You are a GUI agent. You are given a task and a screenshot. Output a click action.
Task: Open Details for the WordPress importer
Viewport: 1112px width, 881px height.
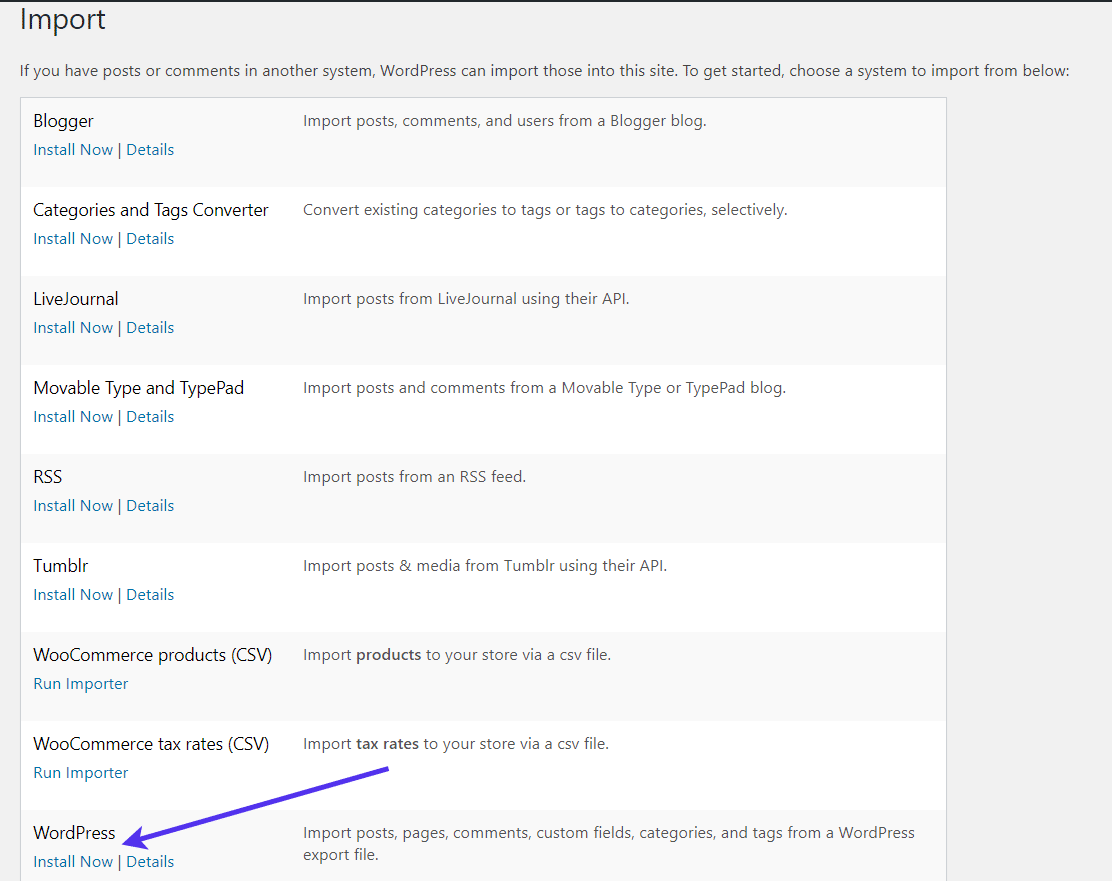pos(150,861)
